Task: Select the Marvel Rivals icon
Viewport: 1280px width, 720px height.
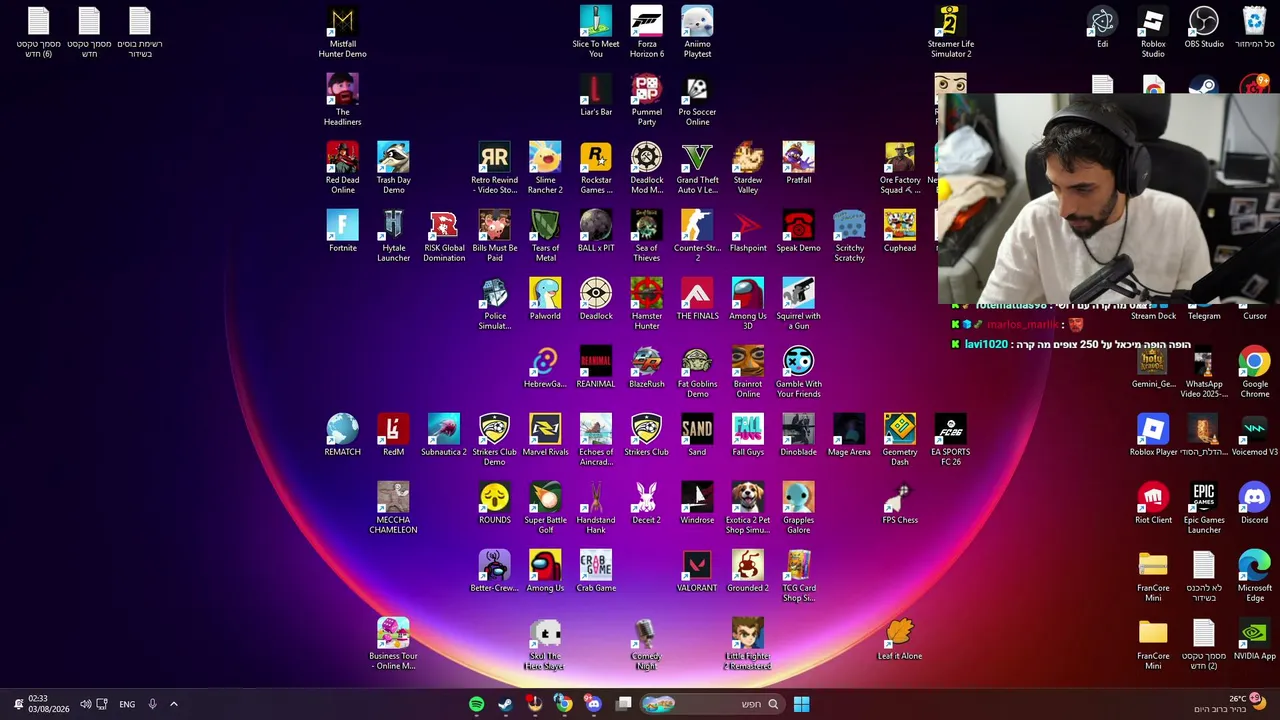Action: click(x=545, y=435)
